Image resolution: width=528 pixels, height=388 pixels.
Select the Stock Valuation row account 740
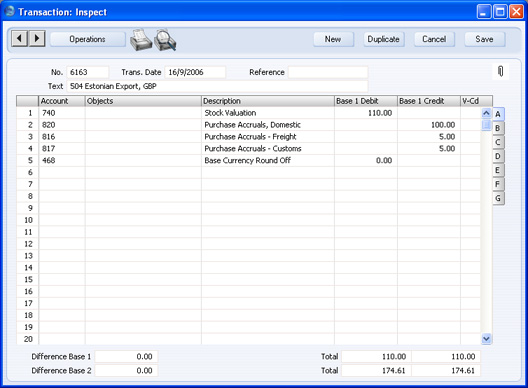click(62, 113)
